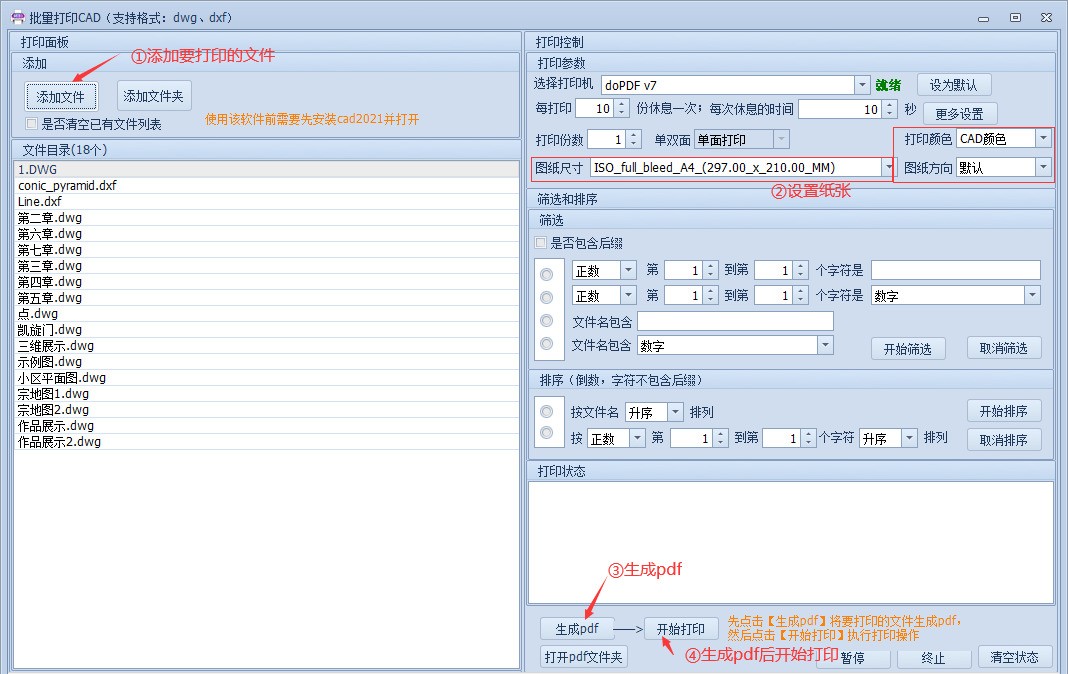Viewport: 1068px width, 674px height.
Task: Click the 每打印 count spinner
Action: tap(602, 109)
